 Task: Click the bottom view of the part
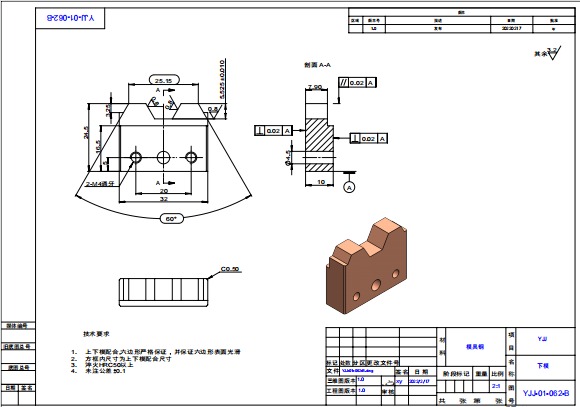(x=163, y=292)
